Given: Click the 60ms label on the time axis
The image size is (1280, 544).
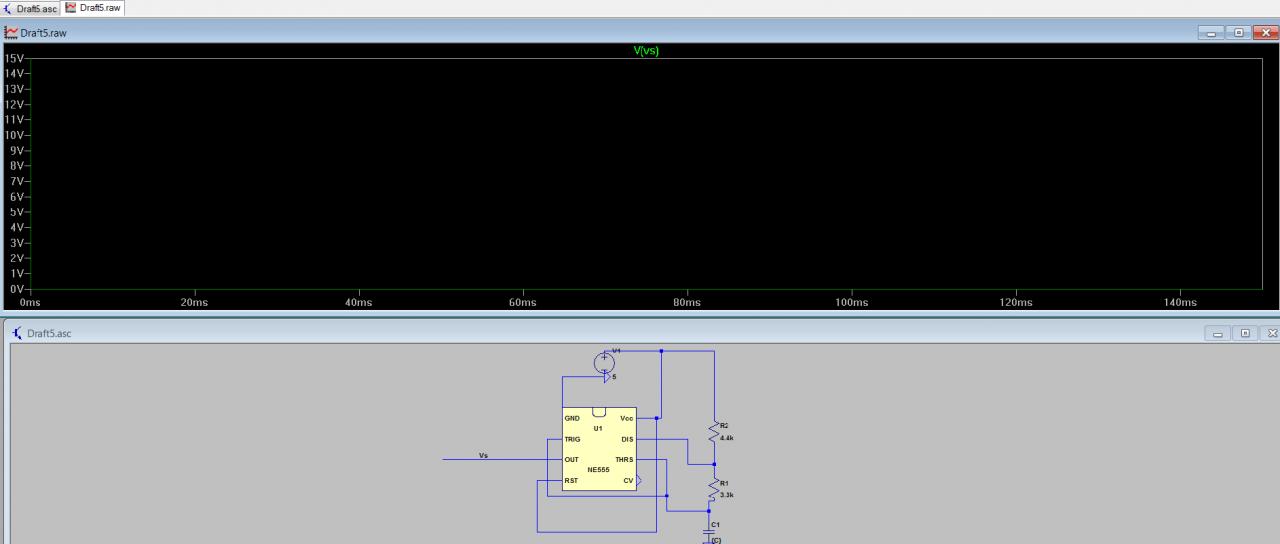Looking at the screenshot, I should (523, 303).
